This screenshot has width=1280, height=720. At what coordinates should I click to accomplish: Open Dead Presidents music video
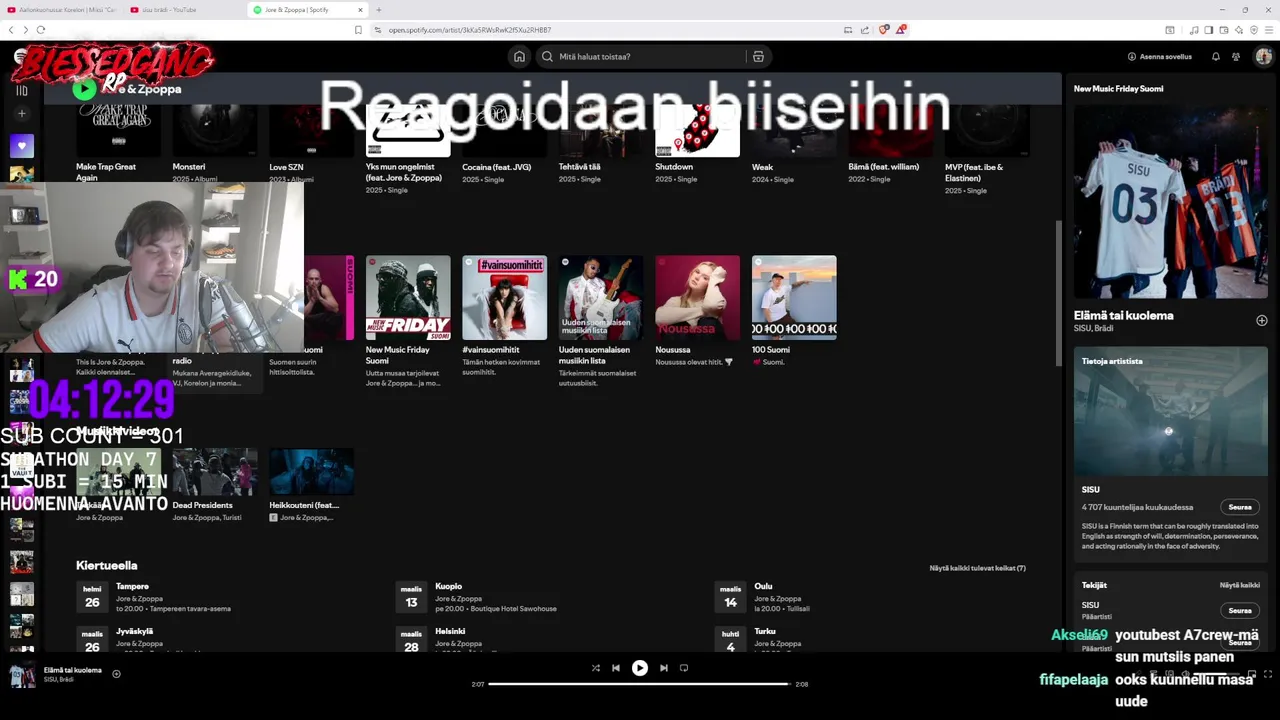[214, 485]
